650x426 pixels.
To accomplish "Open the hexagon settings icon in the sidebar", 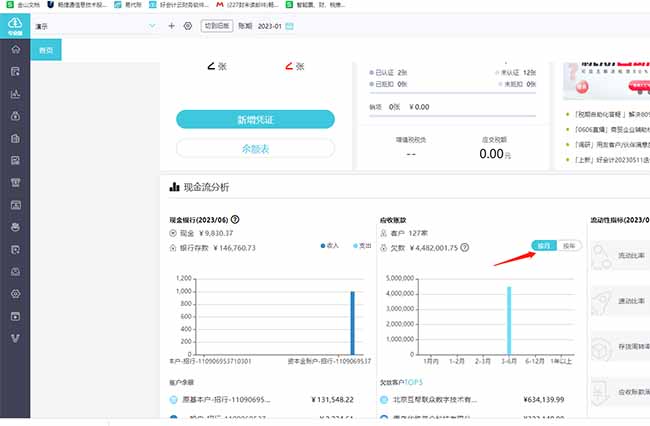I will pos(15,294).
